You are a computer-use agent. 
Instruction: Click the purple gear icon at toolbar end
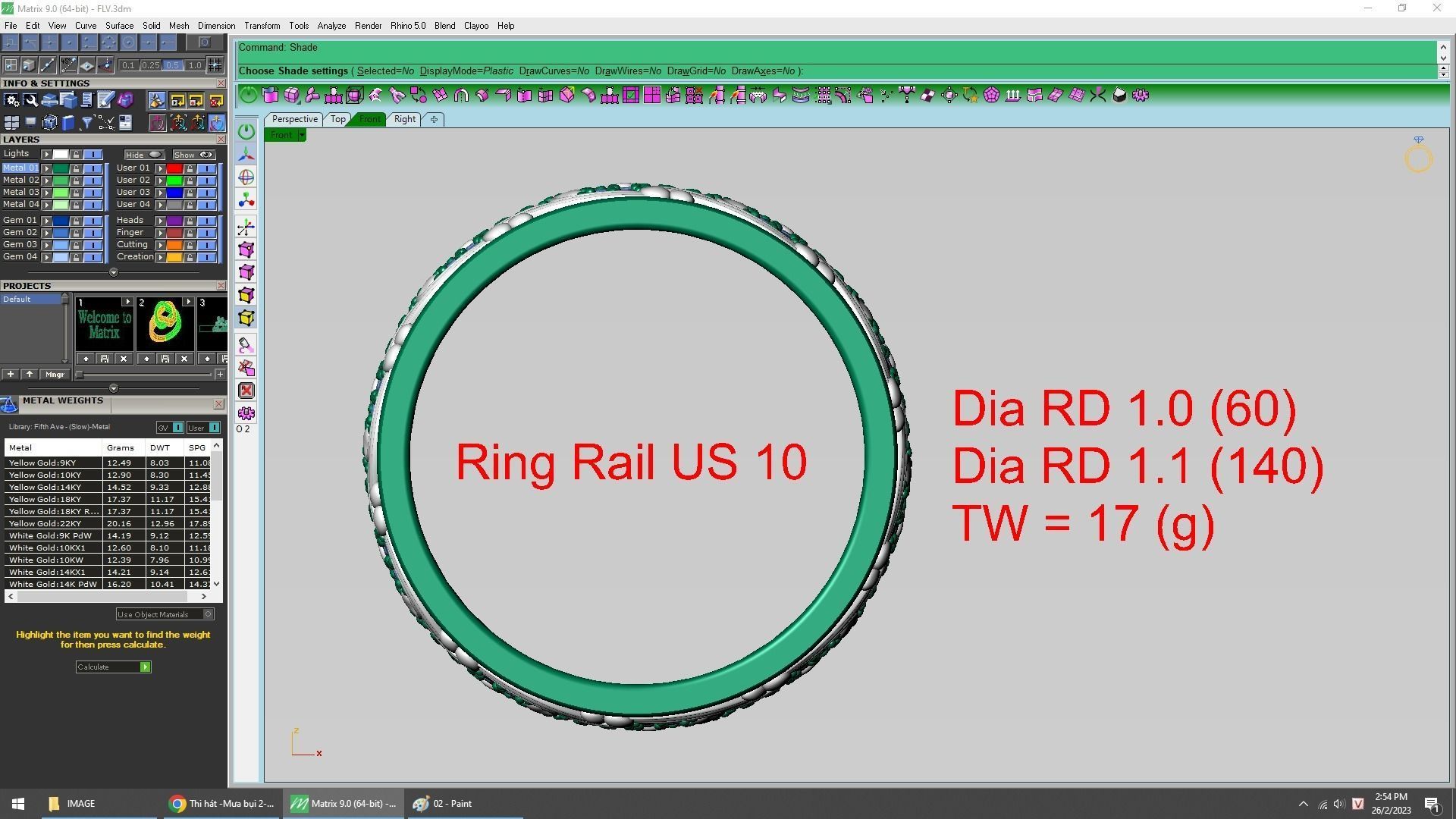1140,95
